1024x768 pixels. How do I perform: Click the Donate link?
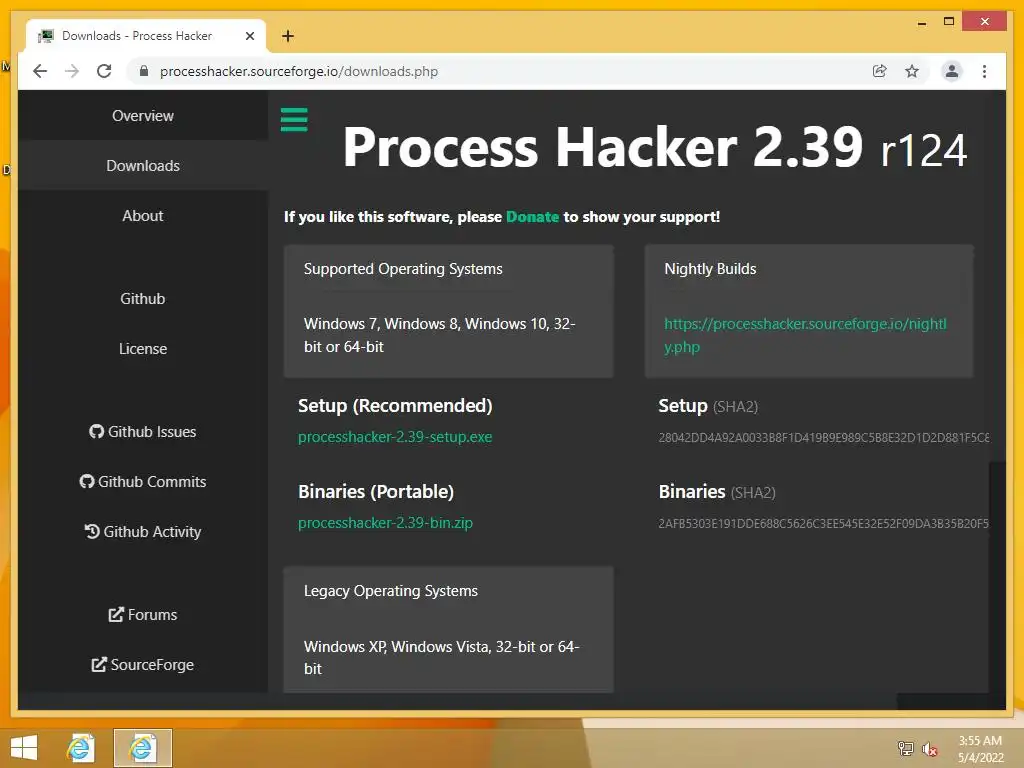(x=532, y=217)
